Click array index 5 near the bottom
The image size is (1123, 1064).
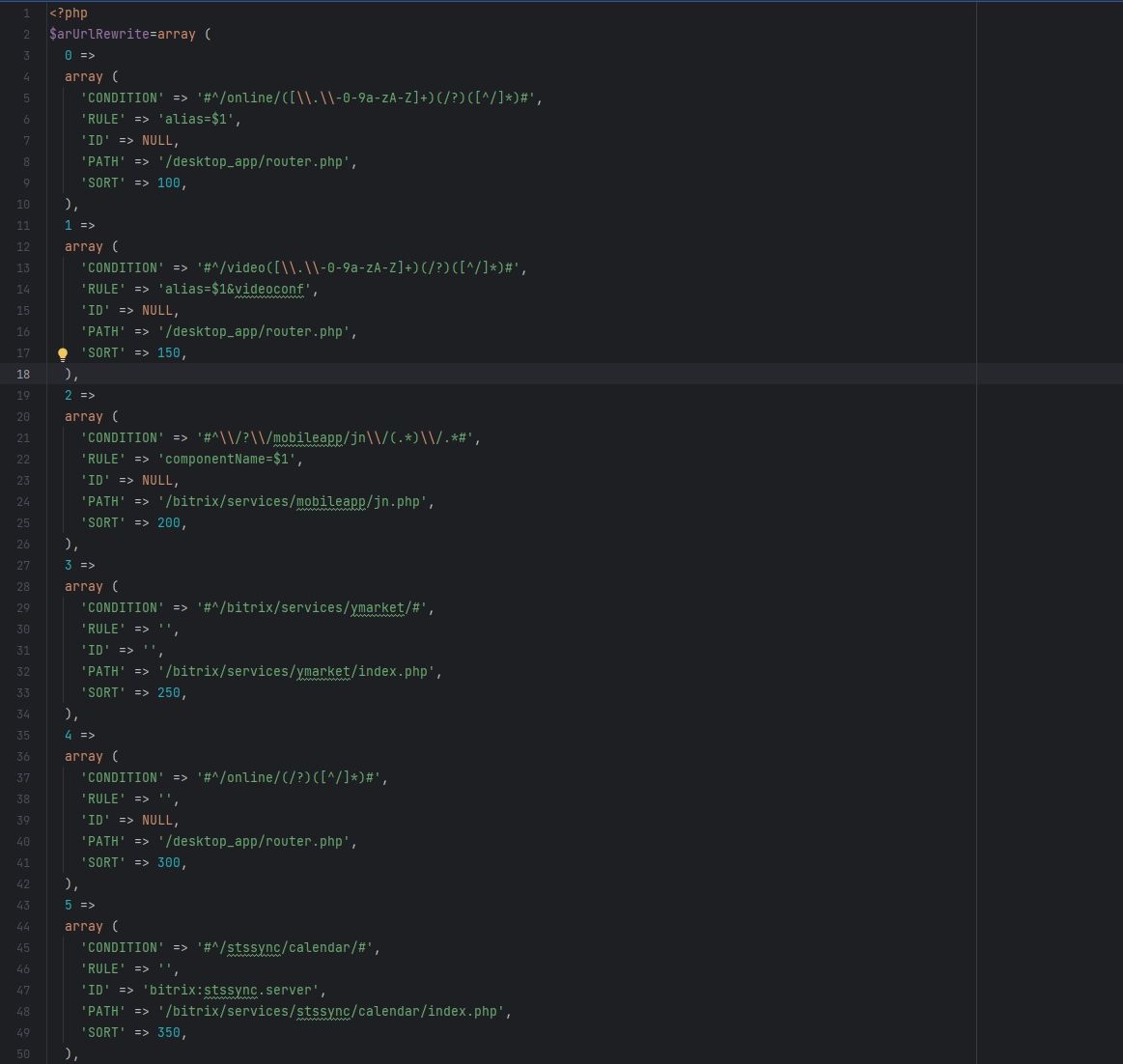coord(69,906)
